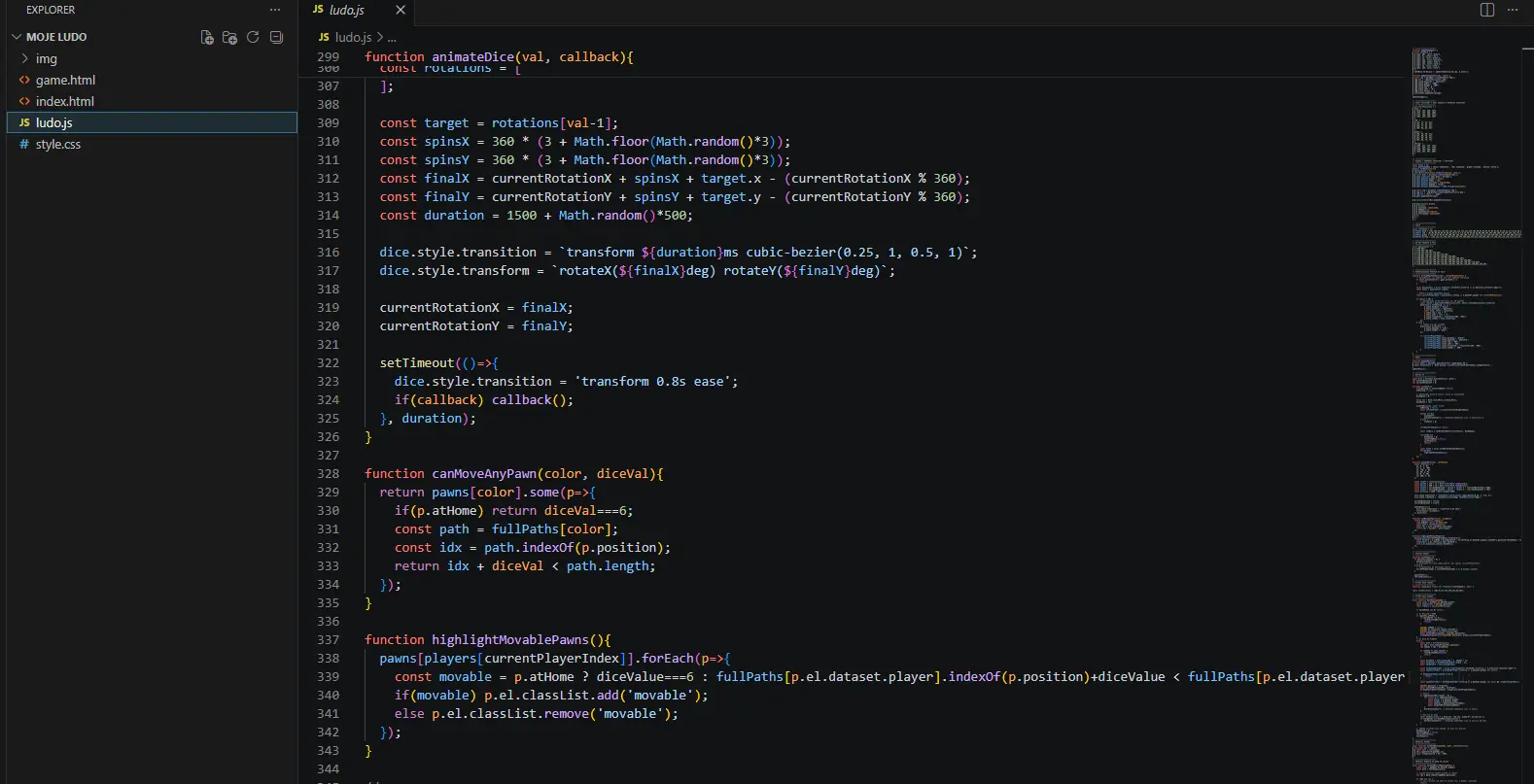Click the sticky scroll header animateDice function
Image resolution: width=1534 pixels, height=784 pixels.
coord(499,57)
